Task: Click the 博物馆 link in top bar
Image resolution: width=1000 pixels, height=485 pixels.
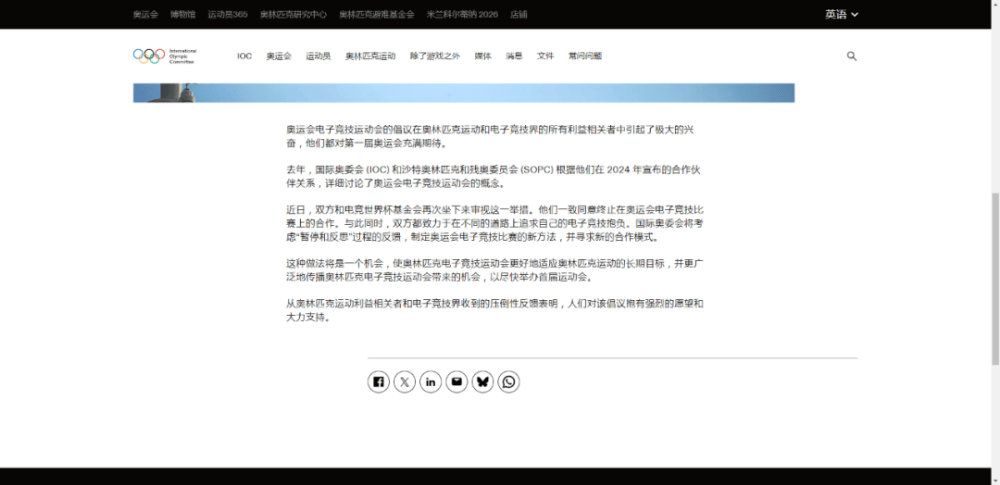Action: pos(182,14)
